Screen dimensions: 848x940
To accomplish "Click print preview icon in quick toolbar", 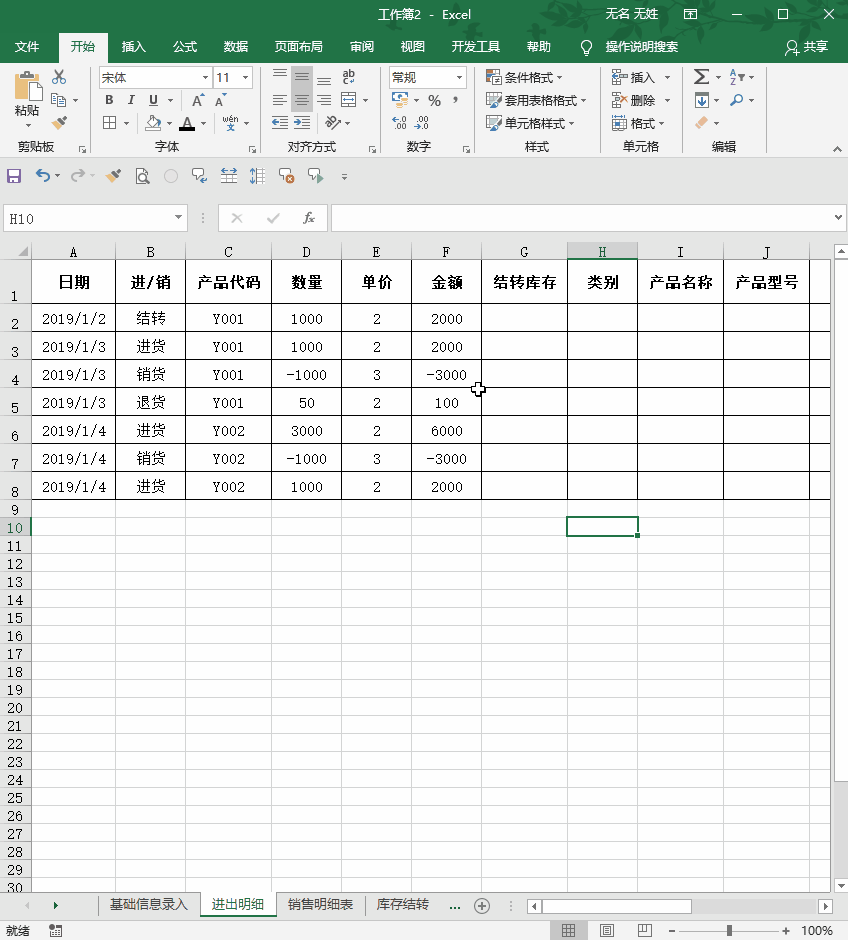I will pyautogui.click(x=142, y=176).
